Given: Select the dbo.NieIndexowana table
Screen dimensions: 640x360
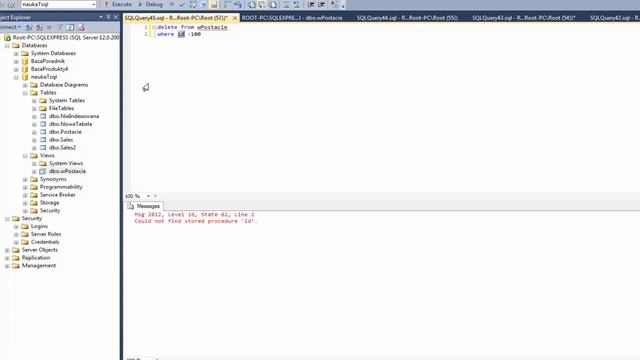Looking at the screenshot, I should 74,116.
